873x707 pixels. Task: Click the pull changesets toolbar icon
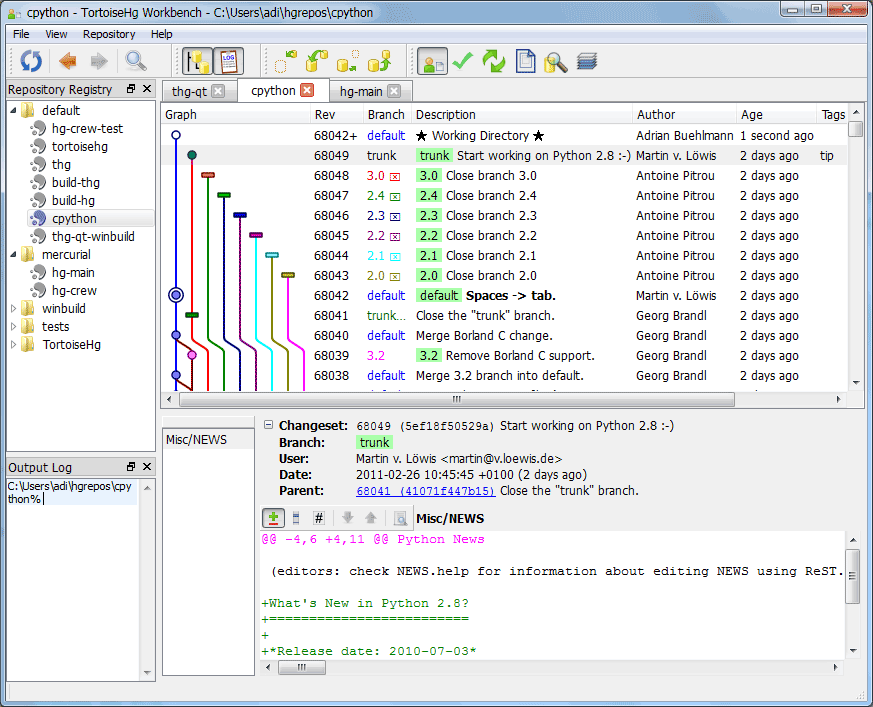pyautogui.click(x=317, y=61)
